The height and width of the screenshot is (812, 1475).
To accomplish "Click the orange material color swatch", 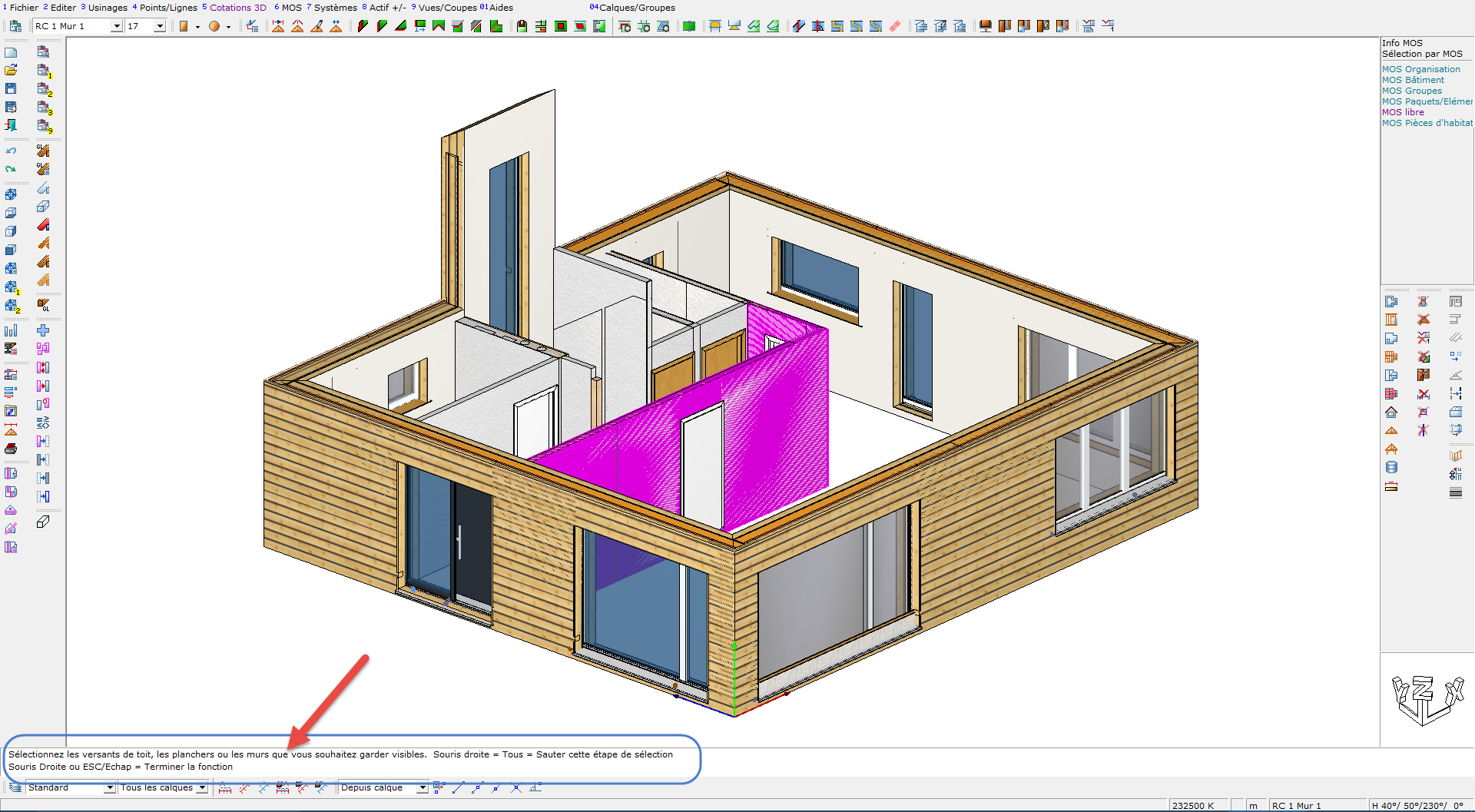I will [184, 26].
